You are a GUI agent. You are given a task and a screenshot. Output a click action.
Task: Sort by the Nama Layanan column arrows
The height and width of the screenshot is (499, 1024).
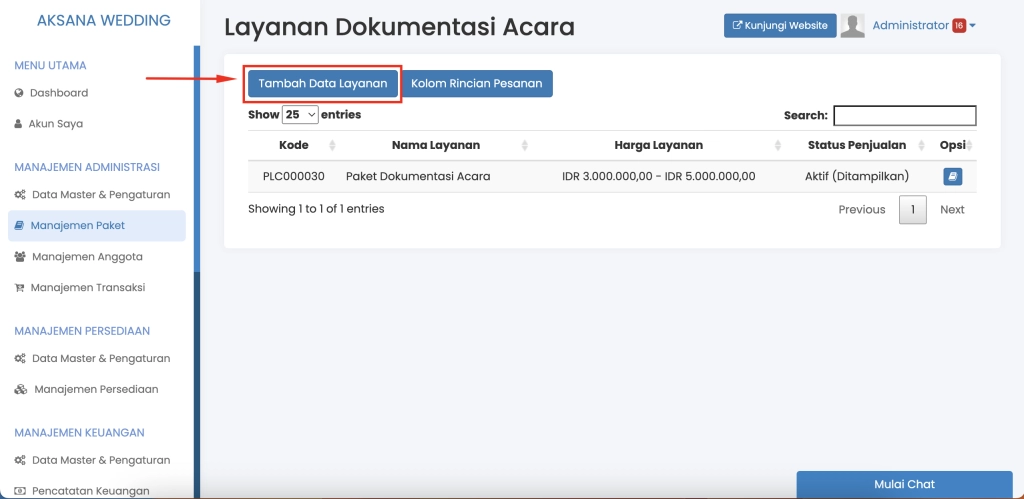tap(524, 145)
